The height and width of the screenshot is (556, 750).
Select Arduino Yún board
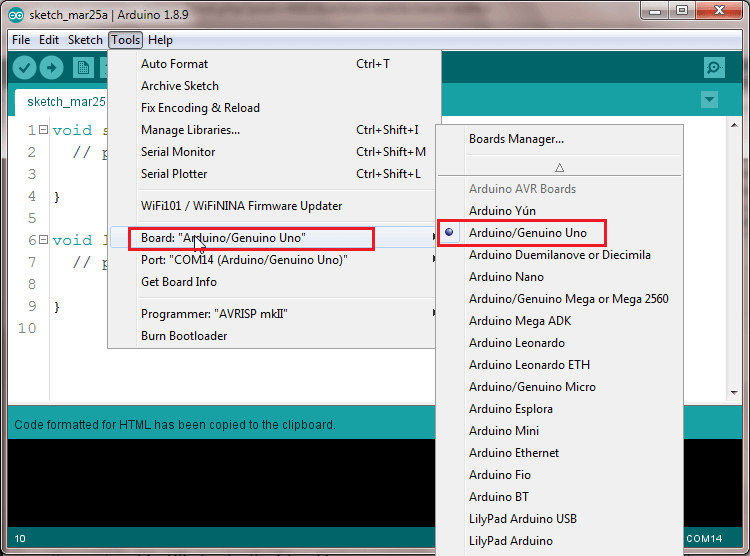coord(560,211)
